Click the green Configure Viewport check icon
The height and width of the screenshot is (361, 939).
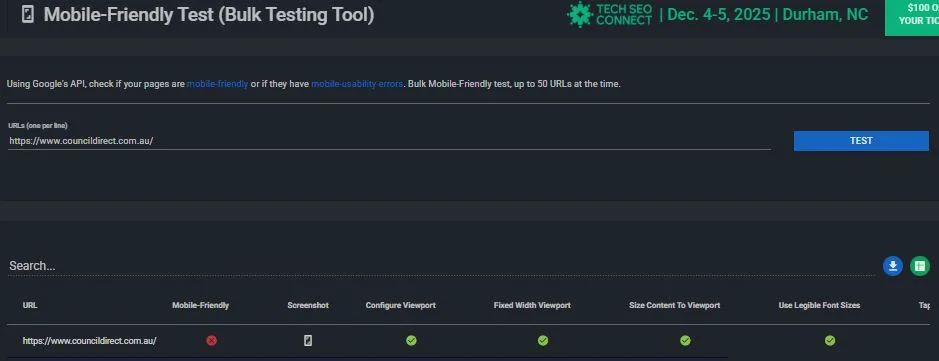411,341
